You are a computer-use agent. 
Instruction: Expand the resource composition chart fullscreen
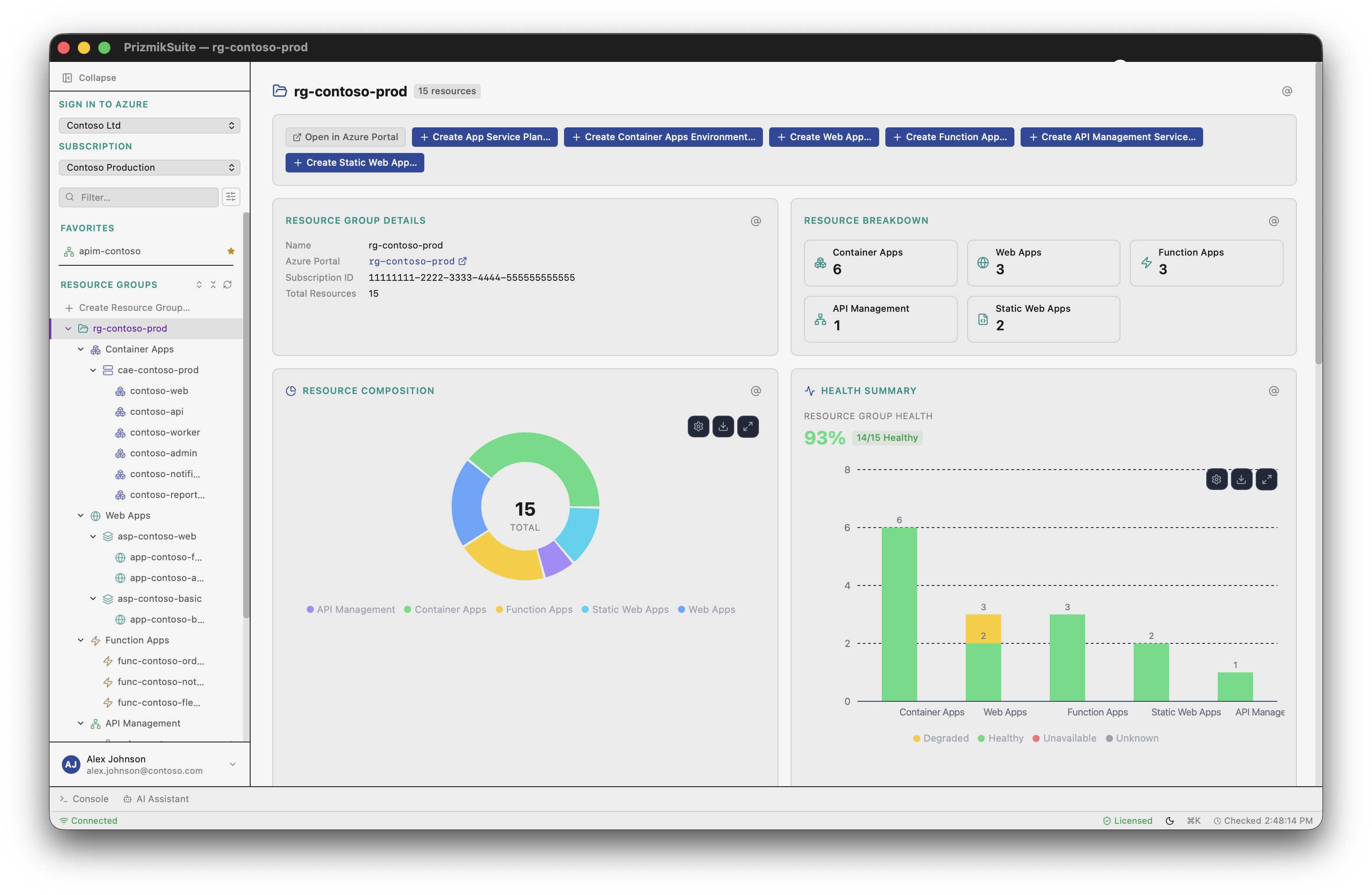(x=748, y=427)
